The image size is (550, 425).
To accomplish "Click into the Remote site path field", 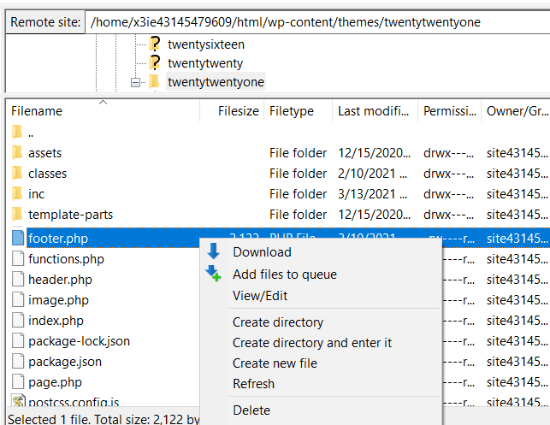I will 317,22.
